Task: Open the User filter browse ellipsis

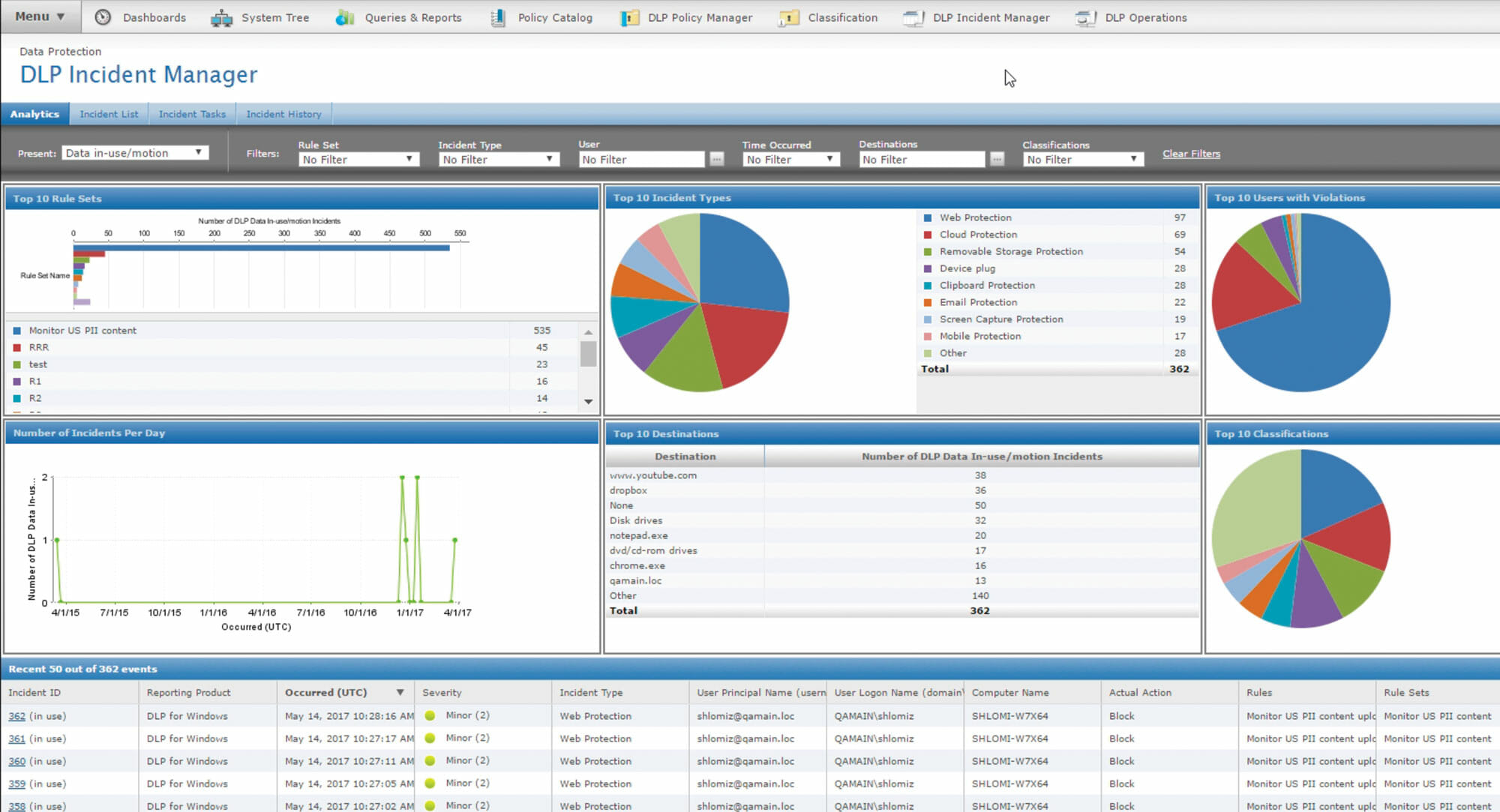Action: click(x=716, y=158)
